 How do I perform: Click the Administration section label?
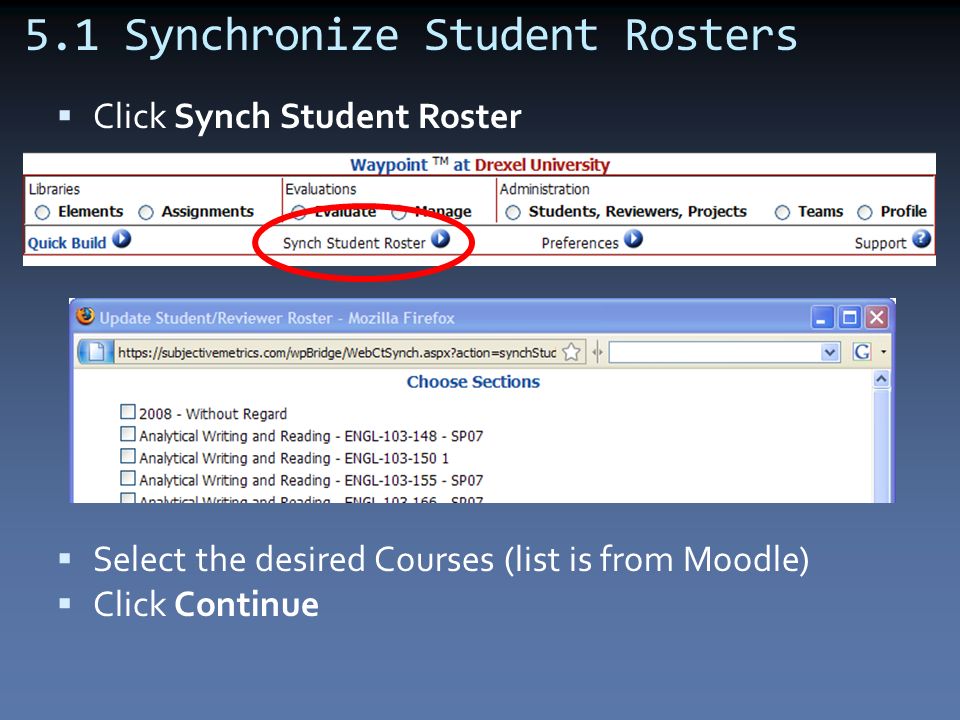pos(545,189)
